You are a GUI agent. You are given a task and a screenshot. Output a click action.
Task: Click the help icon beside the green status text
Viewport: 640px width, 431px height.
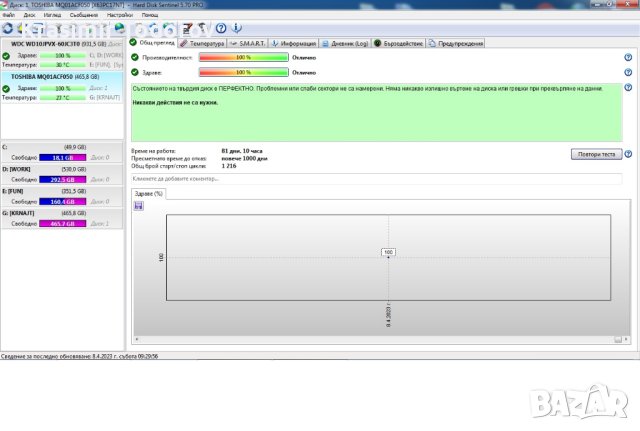tap(628, 88)
